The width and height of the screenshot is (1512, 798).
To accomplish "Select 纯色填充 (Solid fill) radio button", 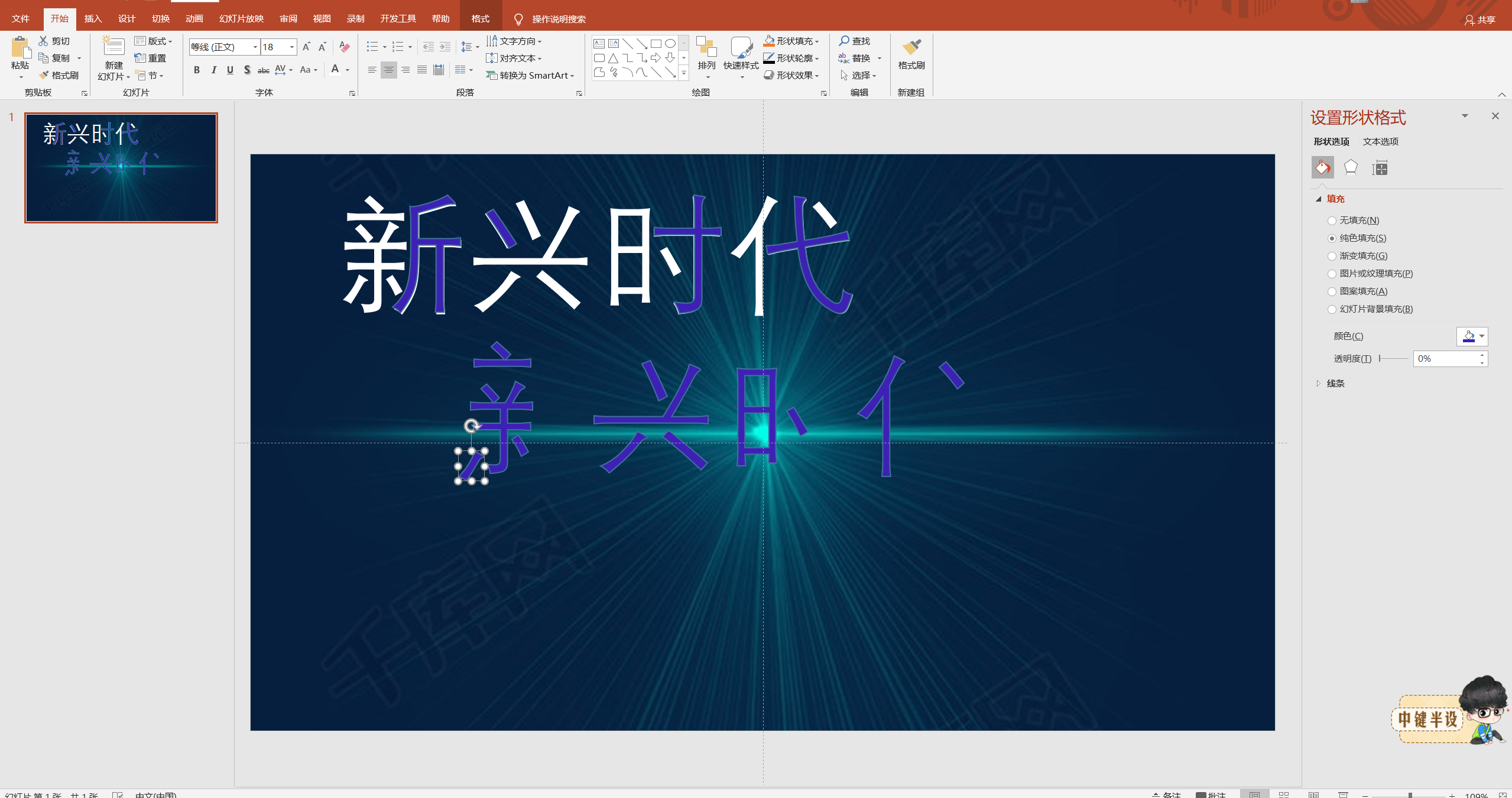I will click(1332, 238).
